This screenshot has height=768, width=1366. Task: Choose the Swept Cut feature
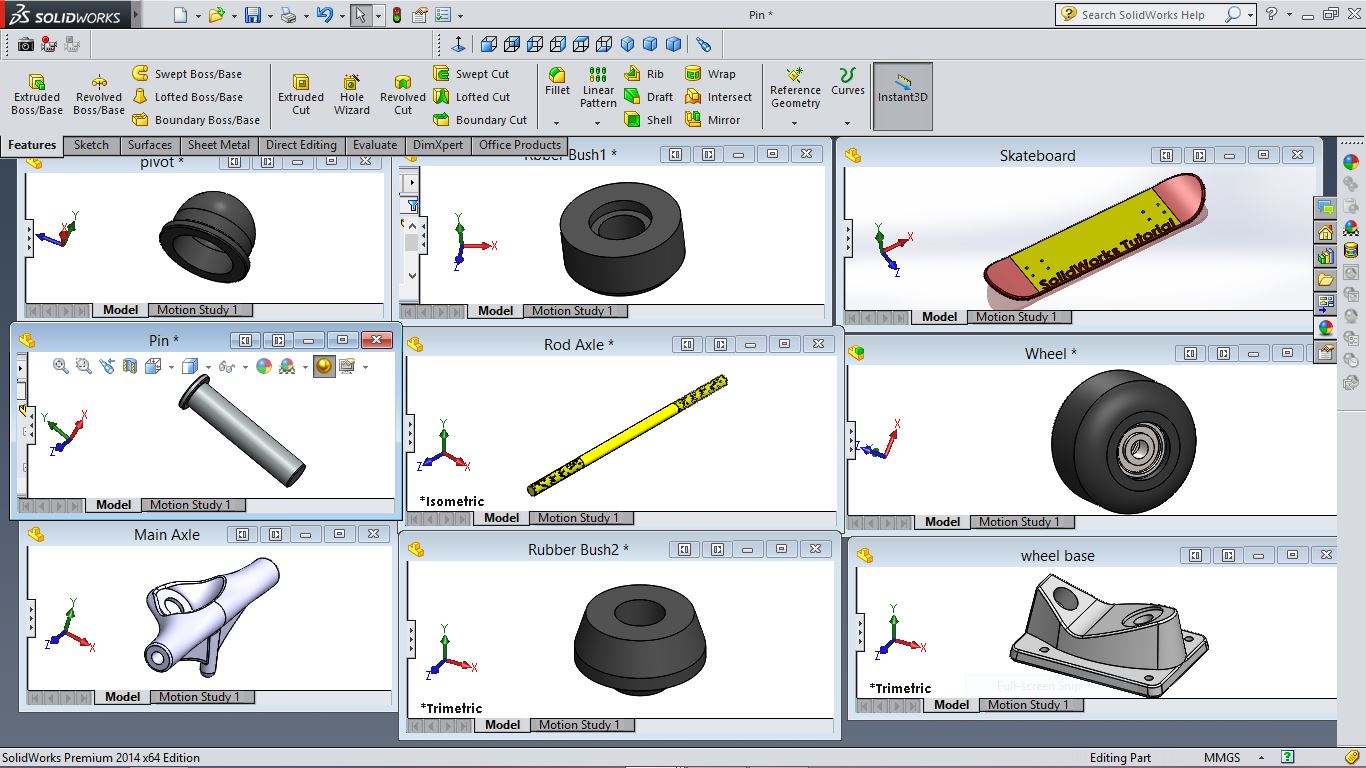471,74
